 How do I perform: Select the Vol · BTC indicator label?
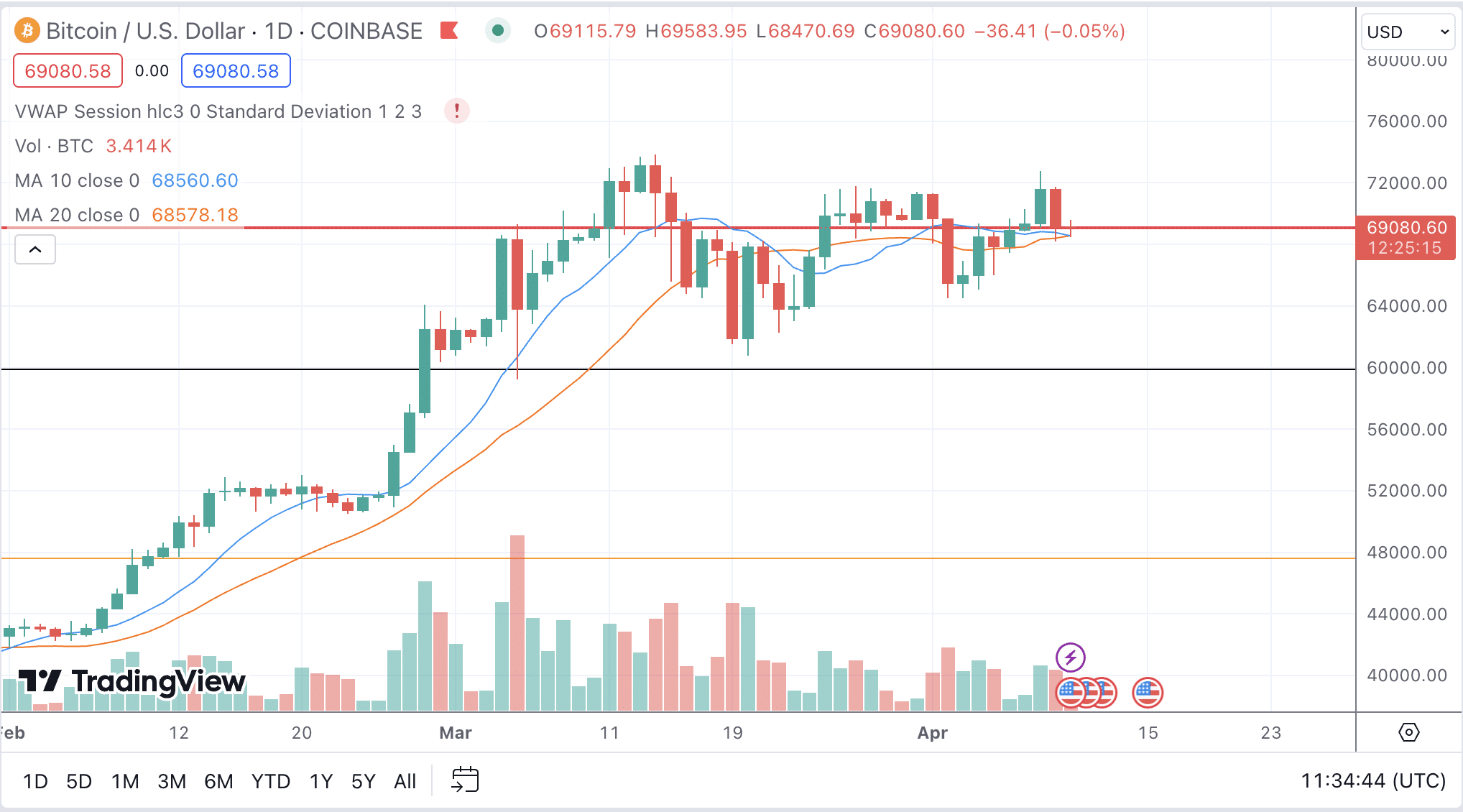(54, 146)
